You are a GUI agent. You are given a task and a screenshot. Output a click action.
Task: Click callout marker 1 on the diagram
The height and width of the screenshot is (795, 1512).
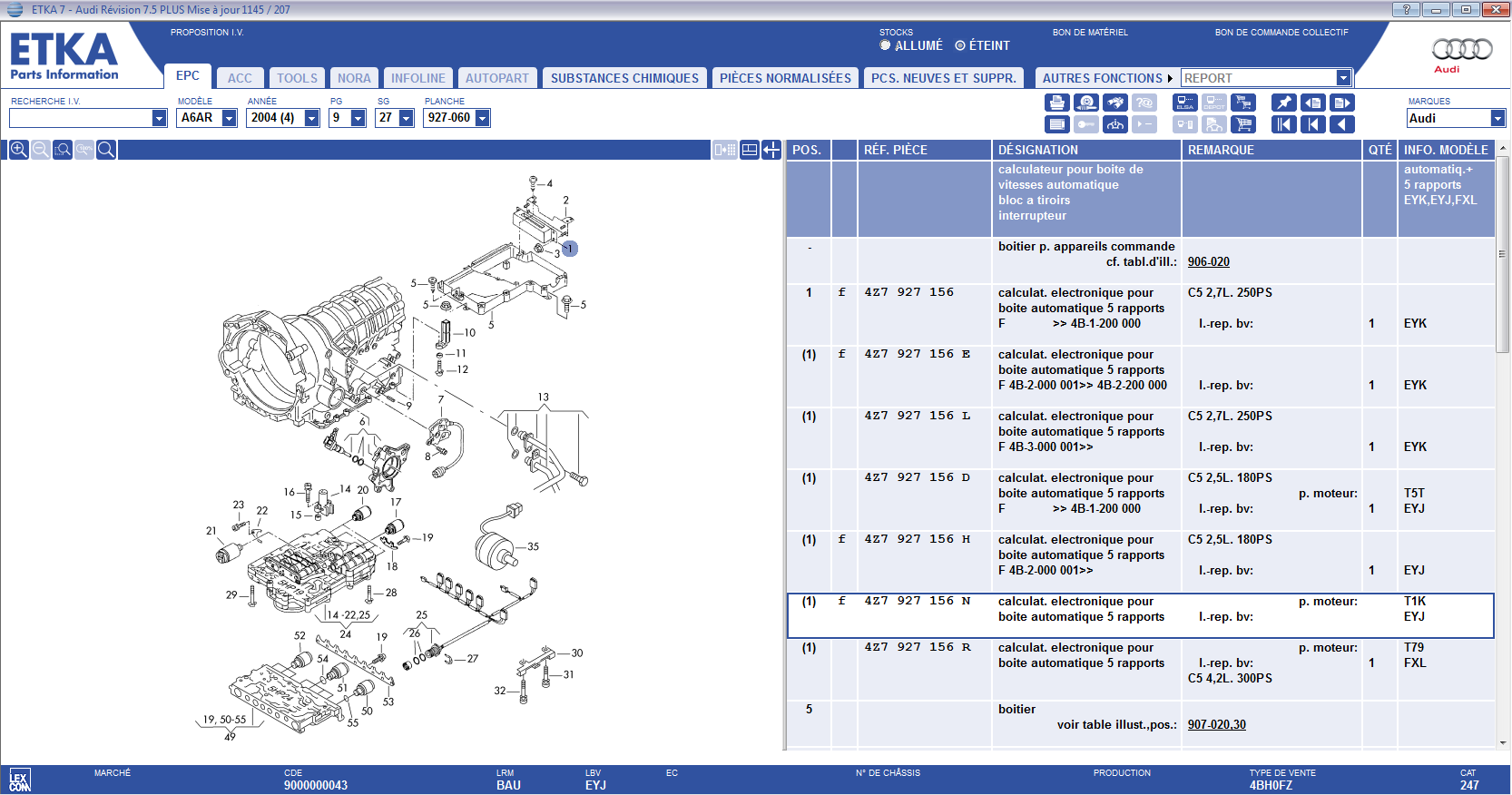click(569, 249)
